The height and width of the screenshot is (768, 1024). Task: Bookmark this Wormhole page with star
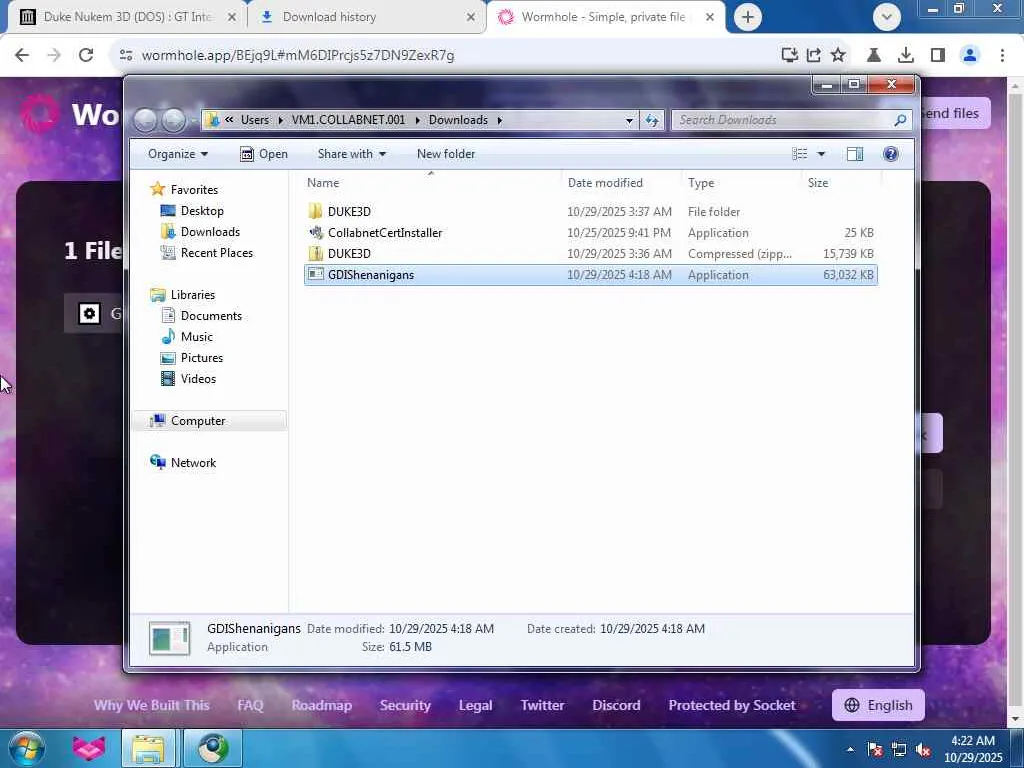pos(838,55)
